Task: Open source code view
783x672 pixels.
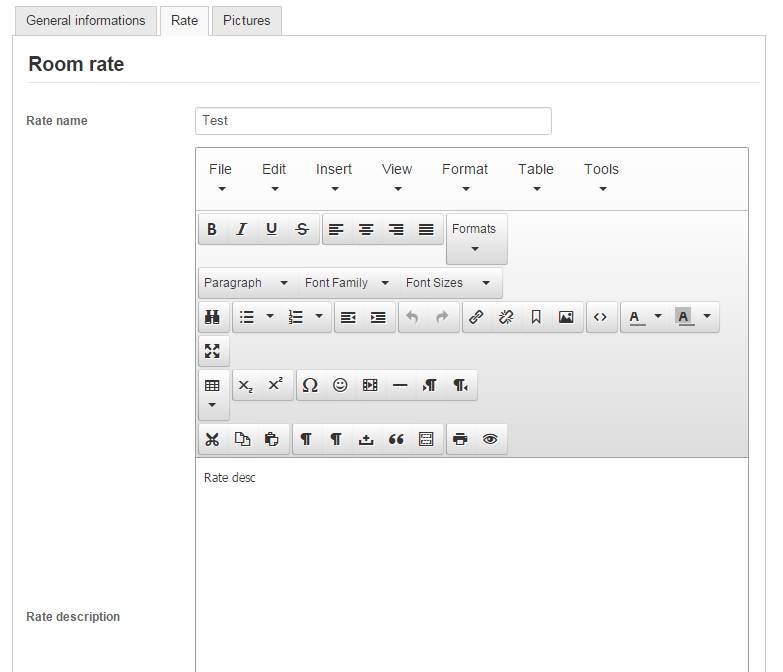Action: tap(601, 317)
